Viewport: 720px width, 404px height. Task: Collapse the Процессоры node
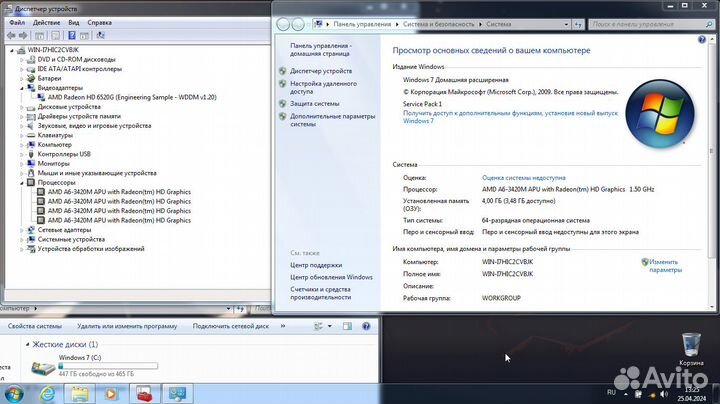click(21, 183)
